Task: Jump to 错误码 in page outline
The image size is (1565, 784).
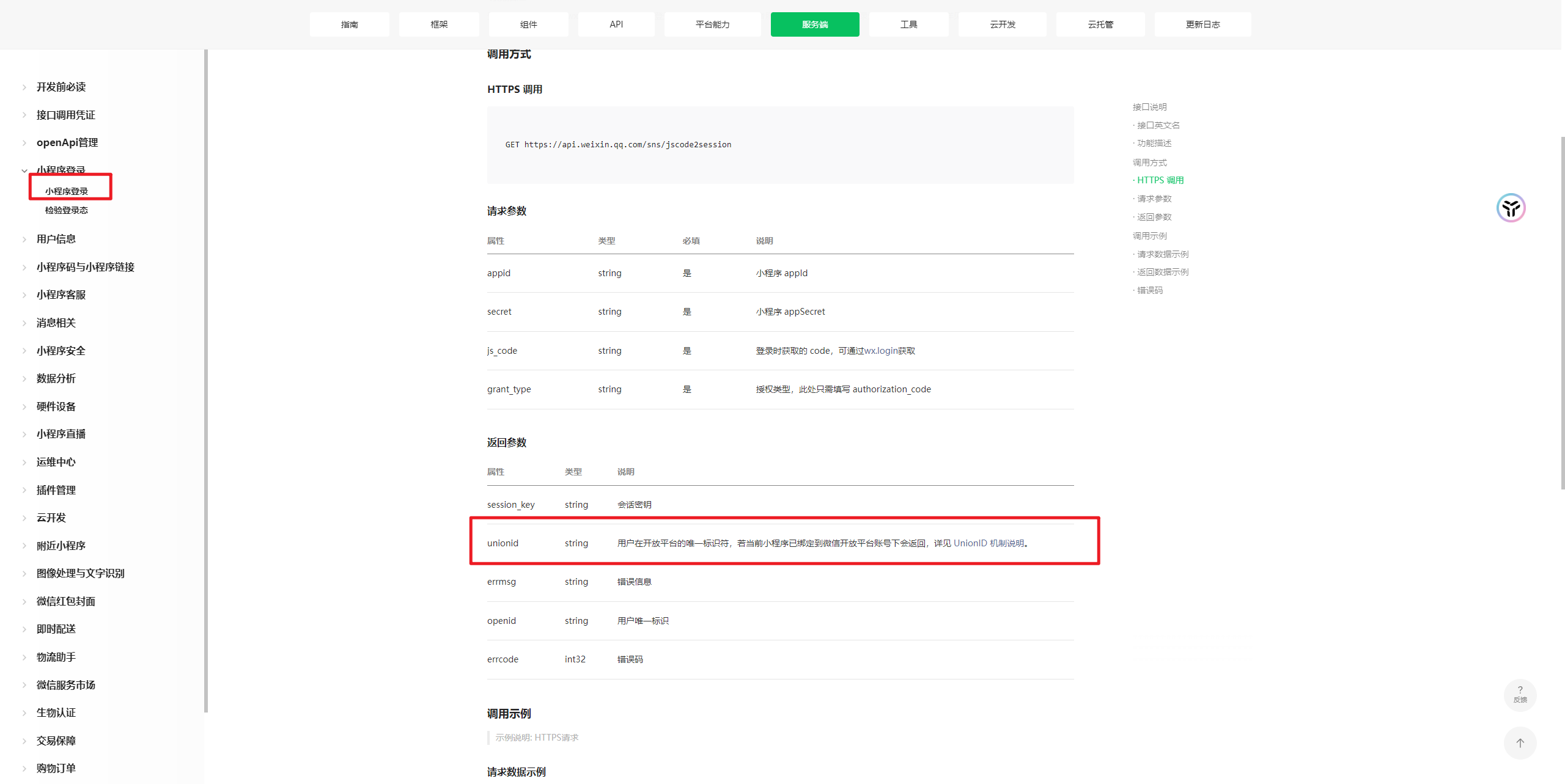Action: (1149, 290)
